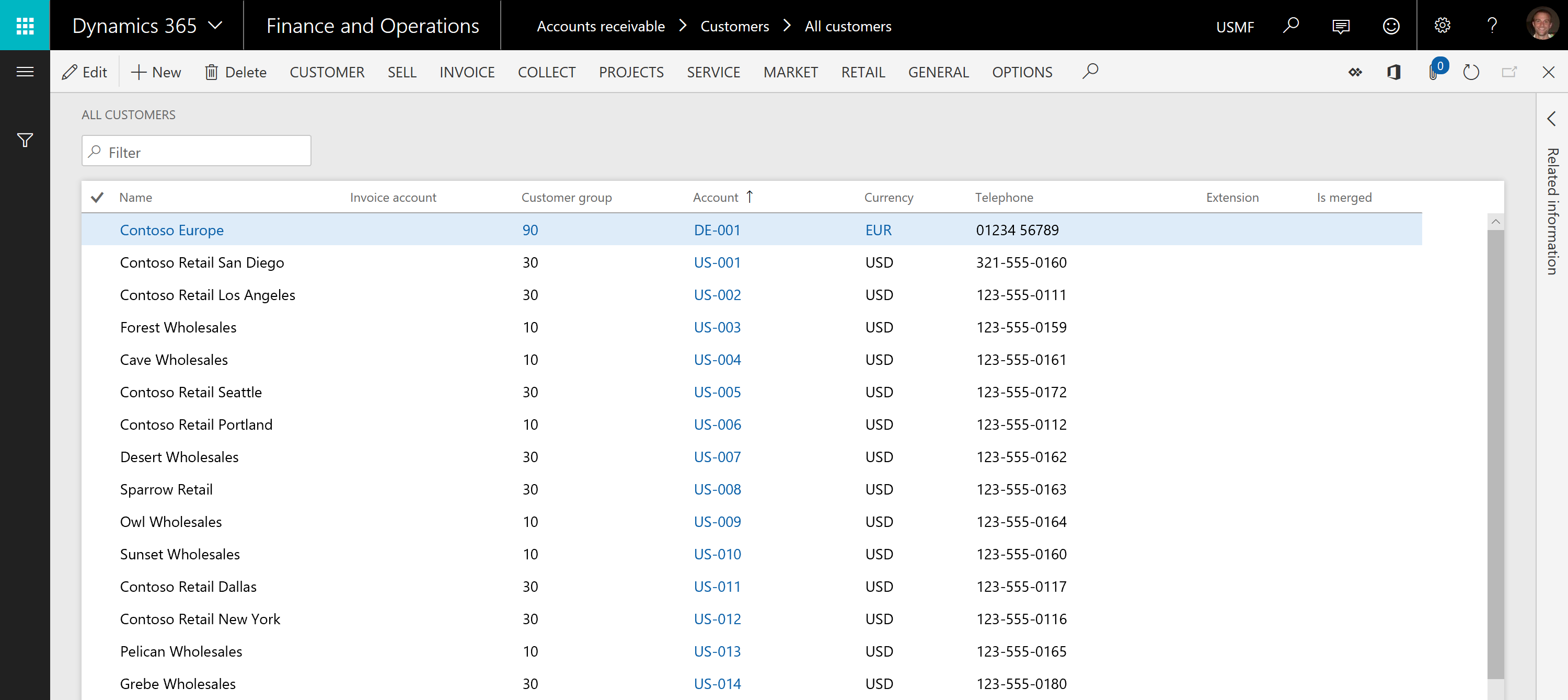
Task: Open the COLLECT ribbon tab
Action: pos(546,71)
